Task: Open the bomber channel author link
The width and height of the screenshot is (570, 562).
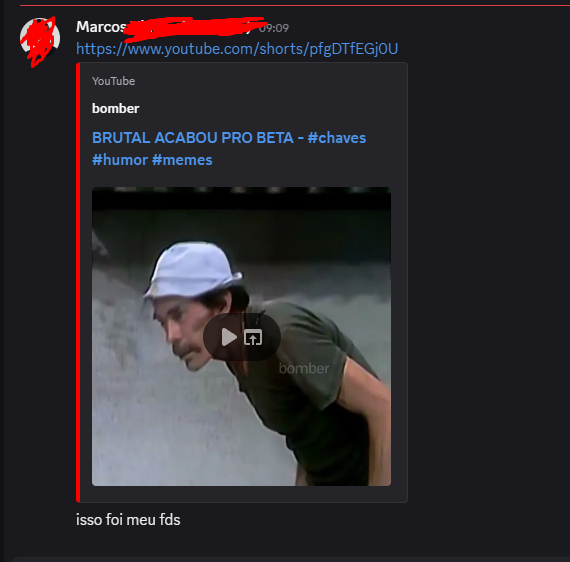Action: click(116, 108)
